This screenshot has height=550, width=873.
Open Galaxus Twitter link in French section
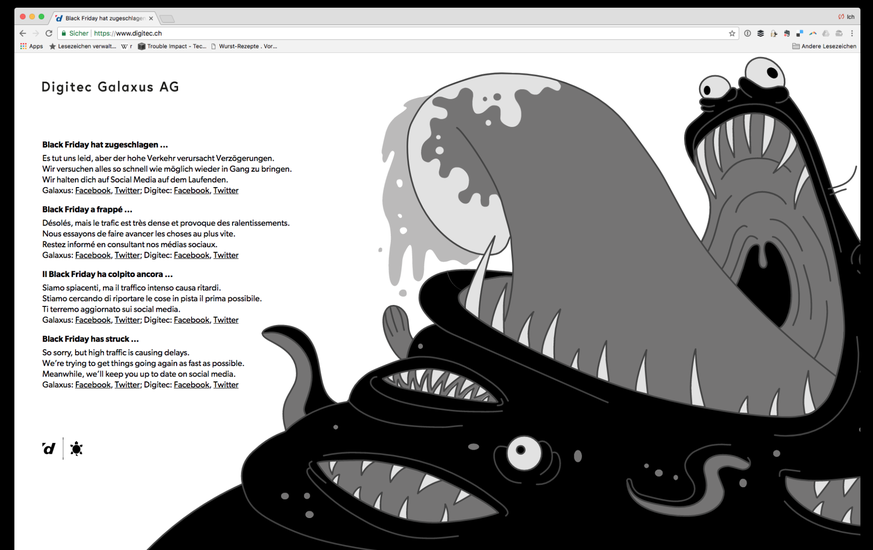pyautogui.click(x=127, y=255)
